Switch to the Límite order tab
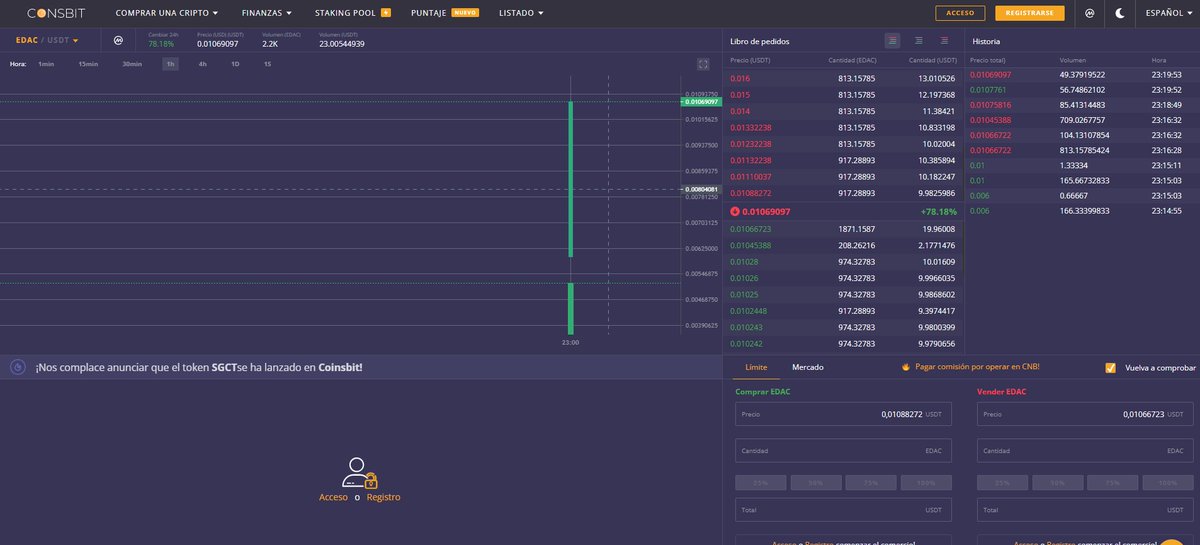This screenshot has height=545, width=1200. (x=756, y=368)
